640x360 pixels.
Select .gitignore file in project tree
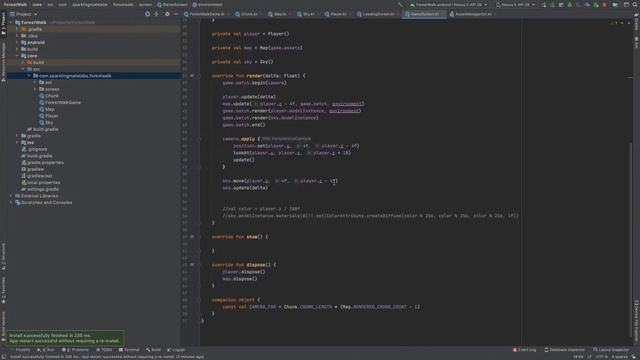pos(34,149)
